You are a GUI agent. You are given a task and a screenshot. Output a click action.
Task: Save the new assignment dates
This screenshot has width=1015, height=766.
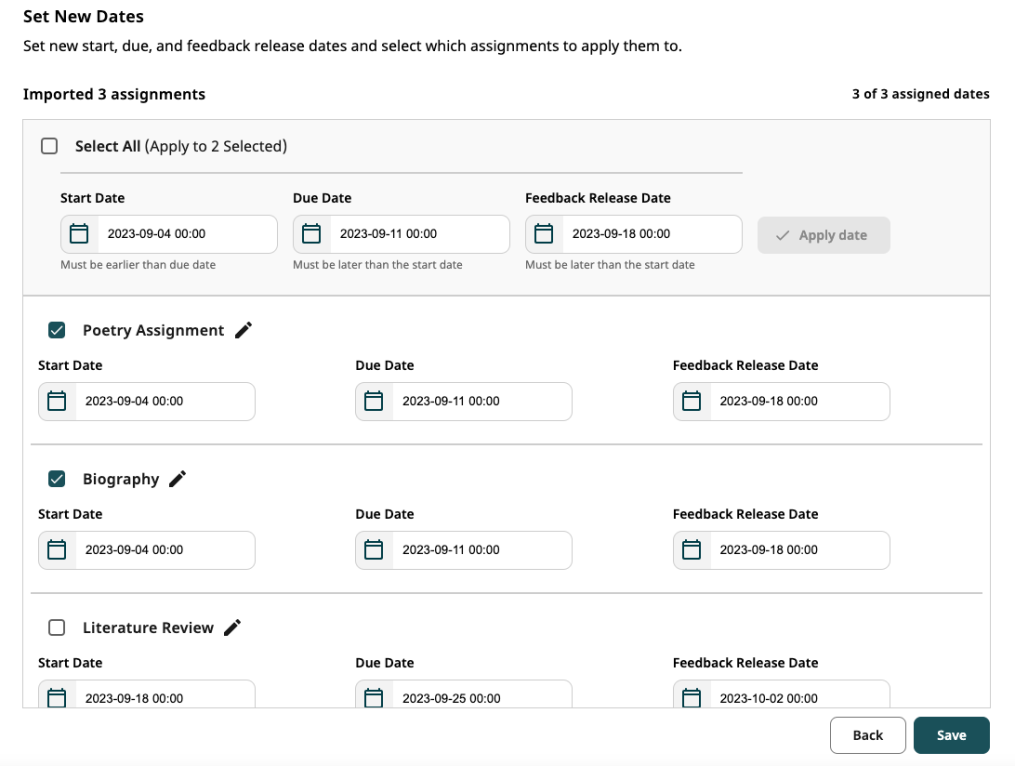951,734
